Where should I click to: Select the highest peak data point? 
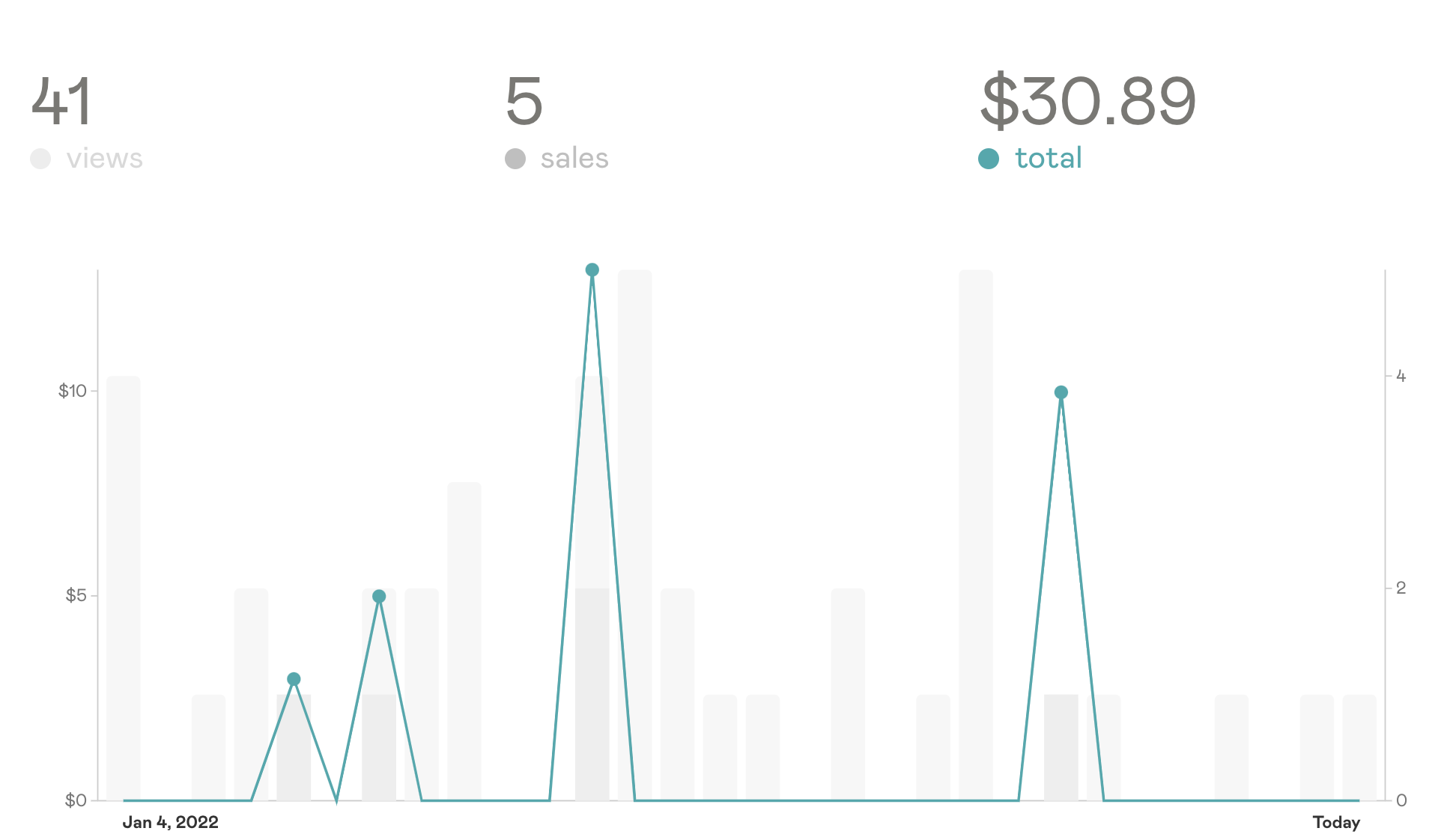[592, 270]
